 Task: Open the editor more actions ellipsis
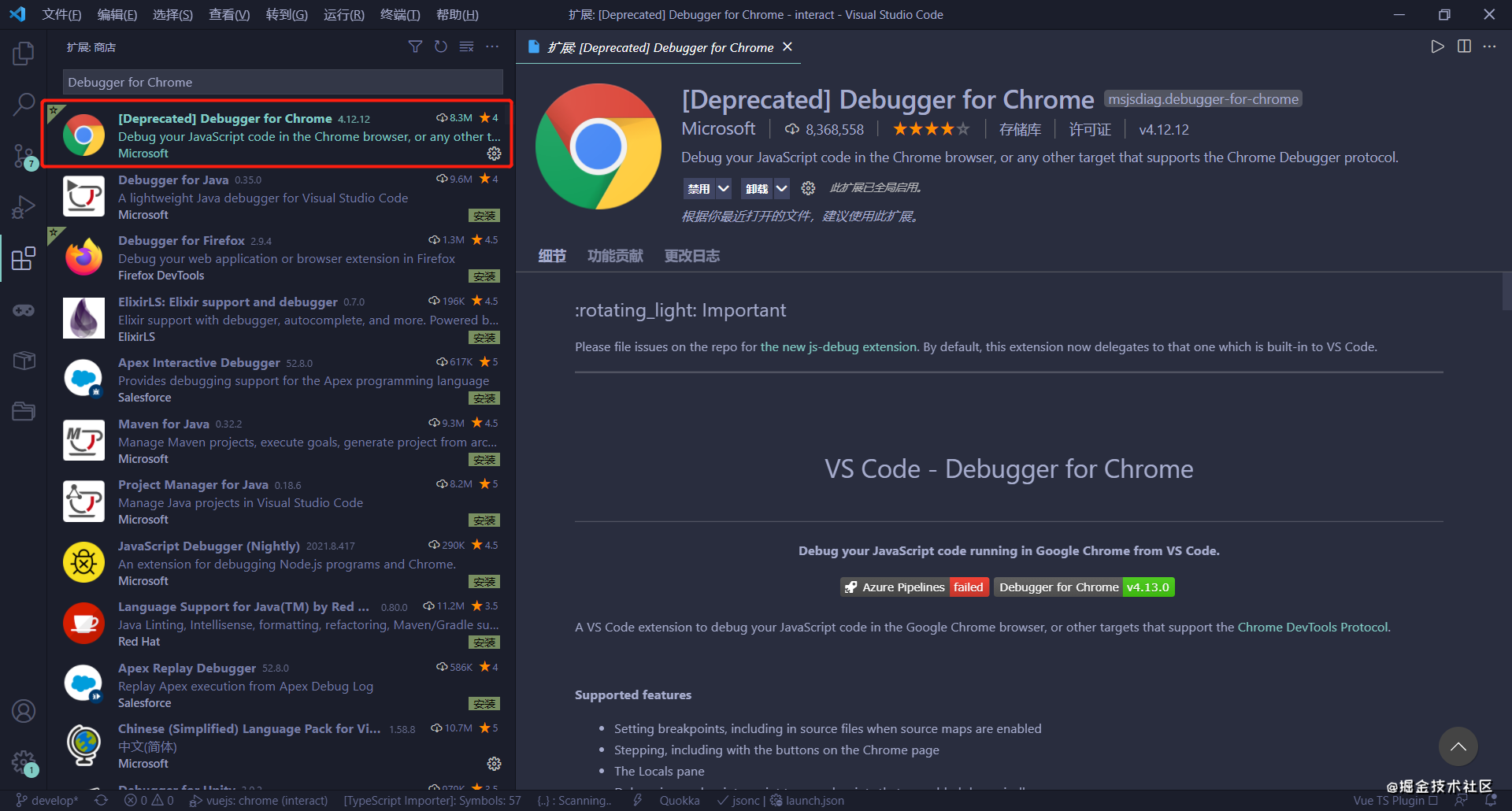click(x=1489, y=46)
